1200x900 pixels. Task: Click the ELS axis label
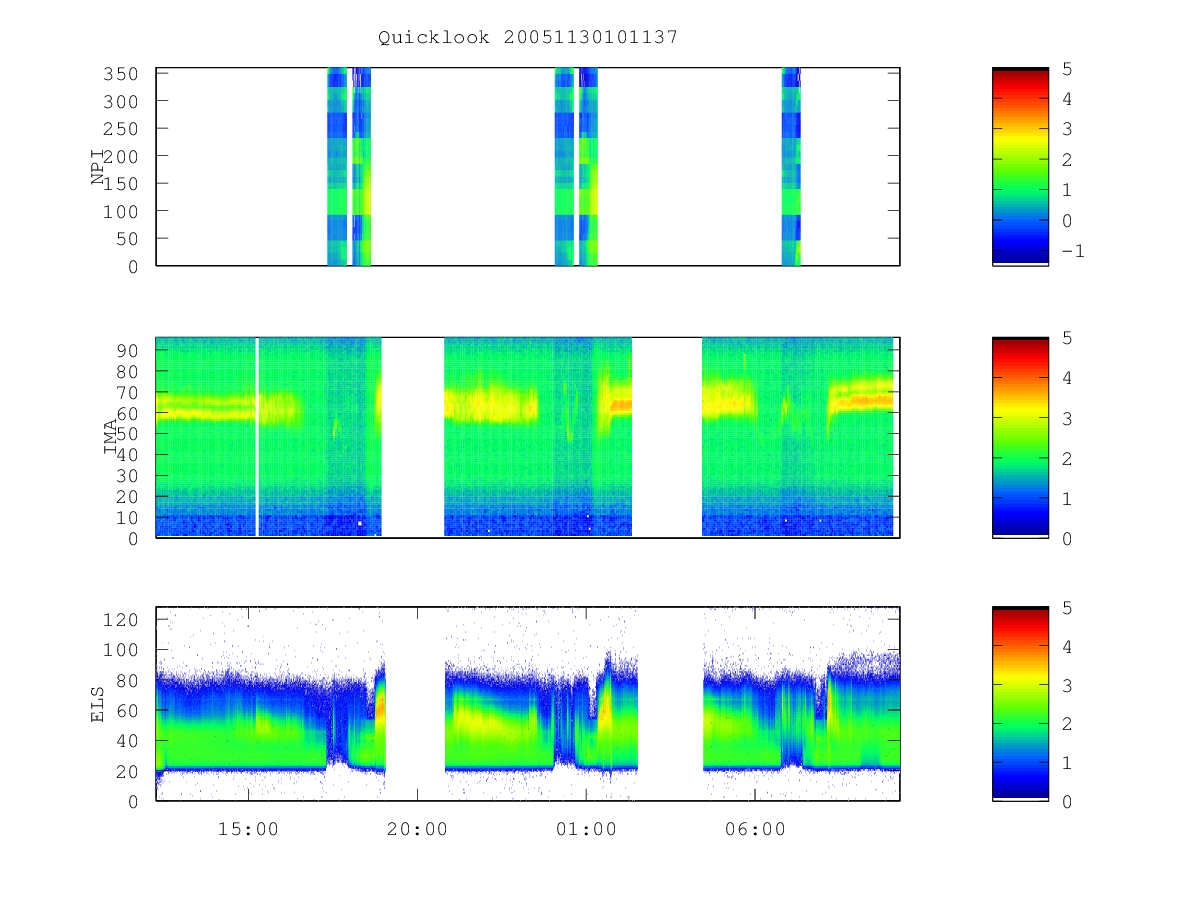[x=98, y=704]
